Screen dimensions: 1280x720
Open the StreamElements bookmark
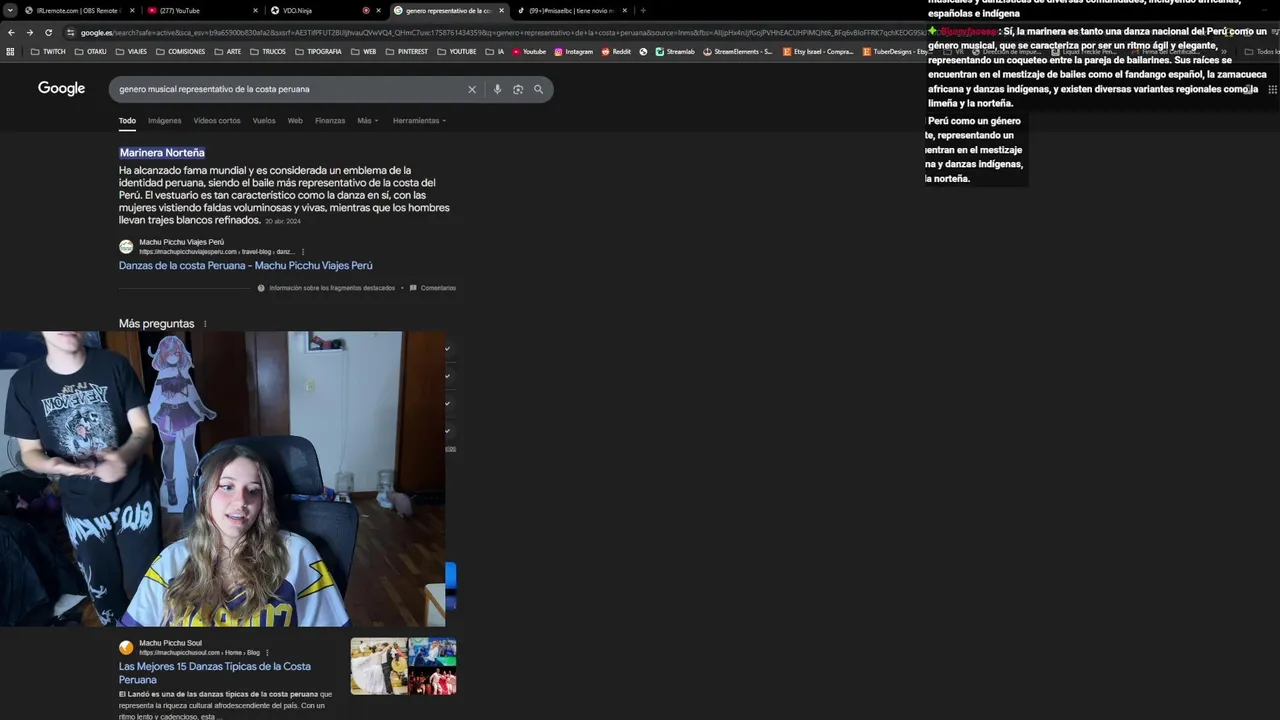tap(737, 51)
